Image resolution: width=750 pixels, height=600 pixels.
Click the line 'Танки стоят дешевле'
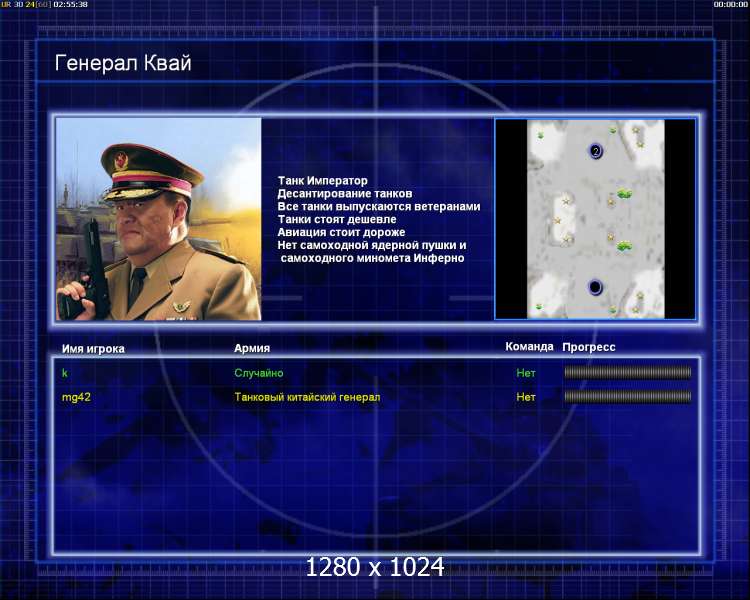click(x=337, y=220)
